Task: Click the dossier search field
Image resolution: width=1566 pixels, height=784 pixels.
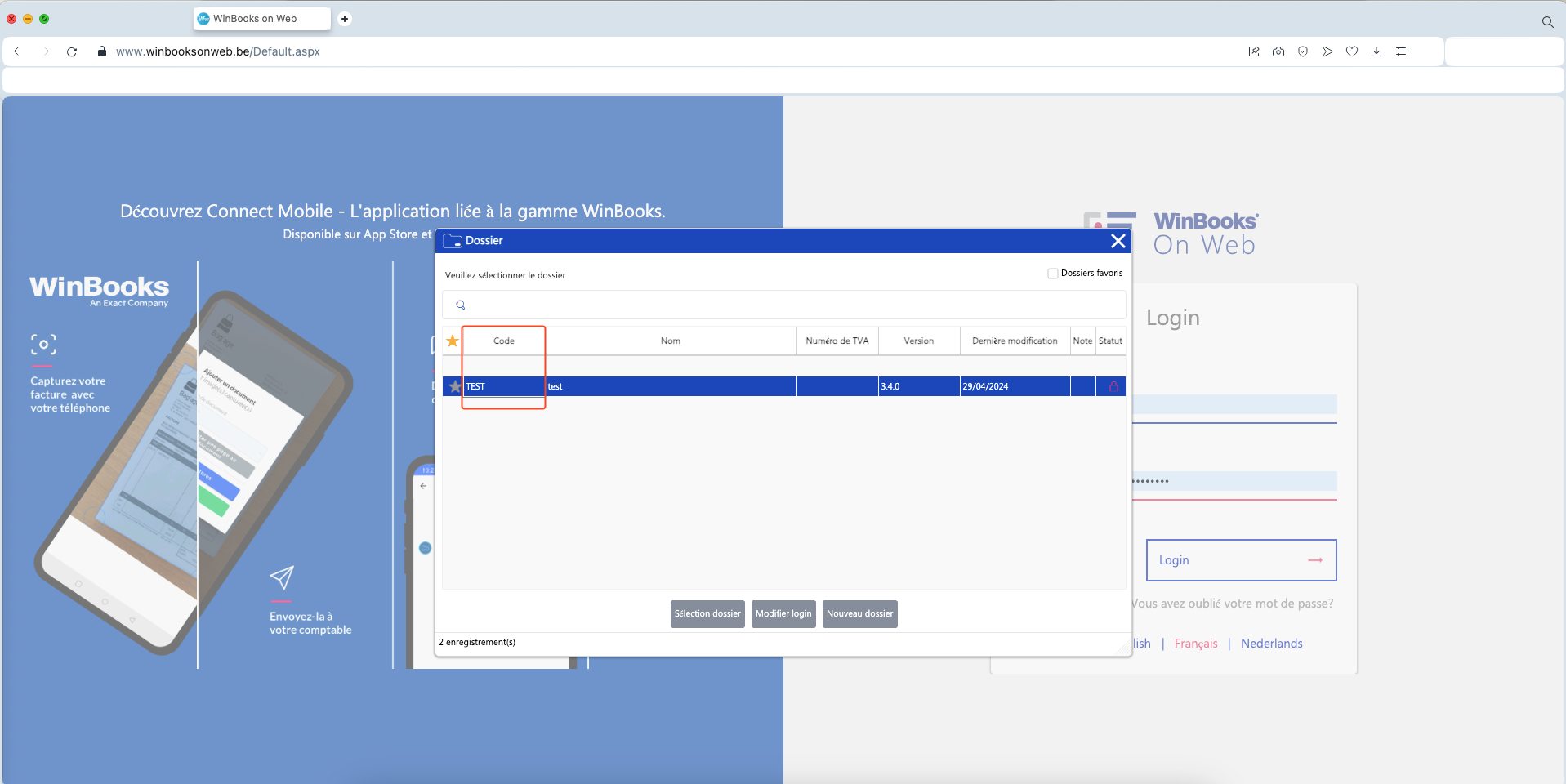Action: 784,305
